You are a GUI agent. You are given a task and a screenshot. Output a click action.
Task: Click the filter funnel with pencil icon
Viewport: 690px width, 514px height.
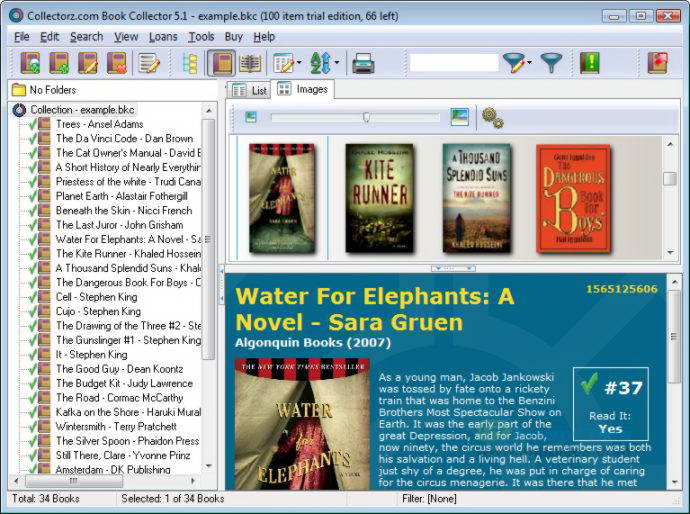click(513, 63)
